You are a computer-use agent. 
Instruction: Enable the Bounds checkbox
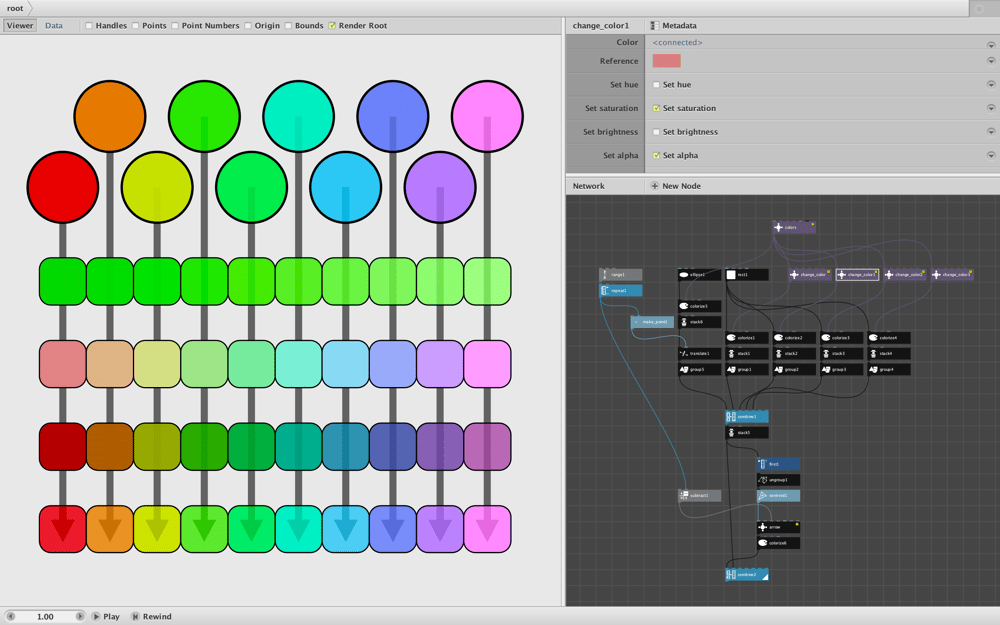(x=288, y=26)
